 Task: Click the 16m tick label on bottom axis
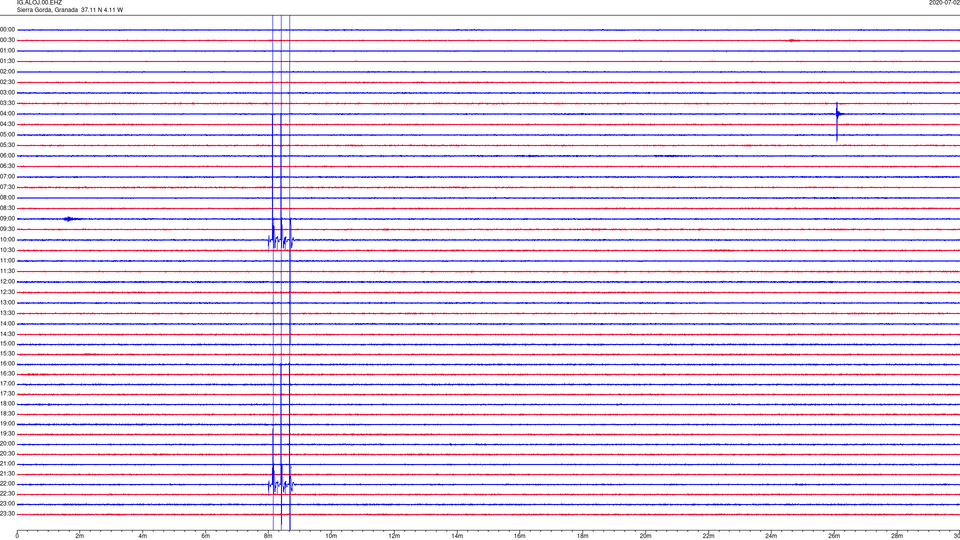point(520,536)
